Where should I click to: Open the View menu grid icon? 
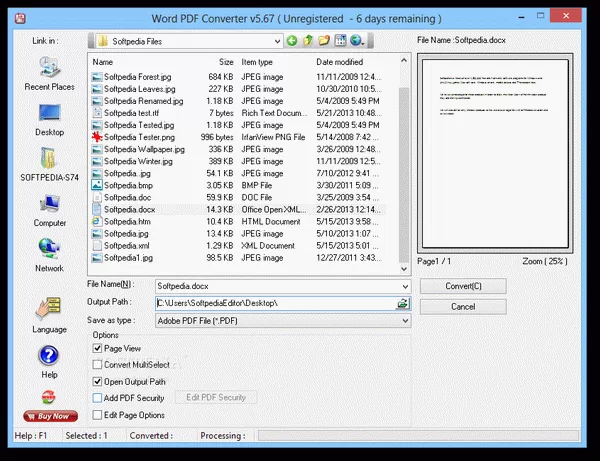tap(340, 41)
